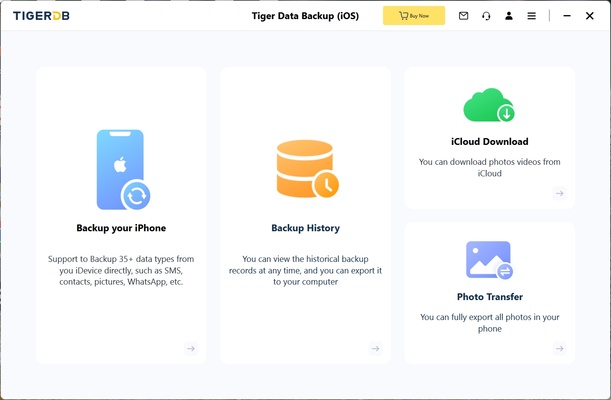Click the TIGERDB logo

41,16
